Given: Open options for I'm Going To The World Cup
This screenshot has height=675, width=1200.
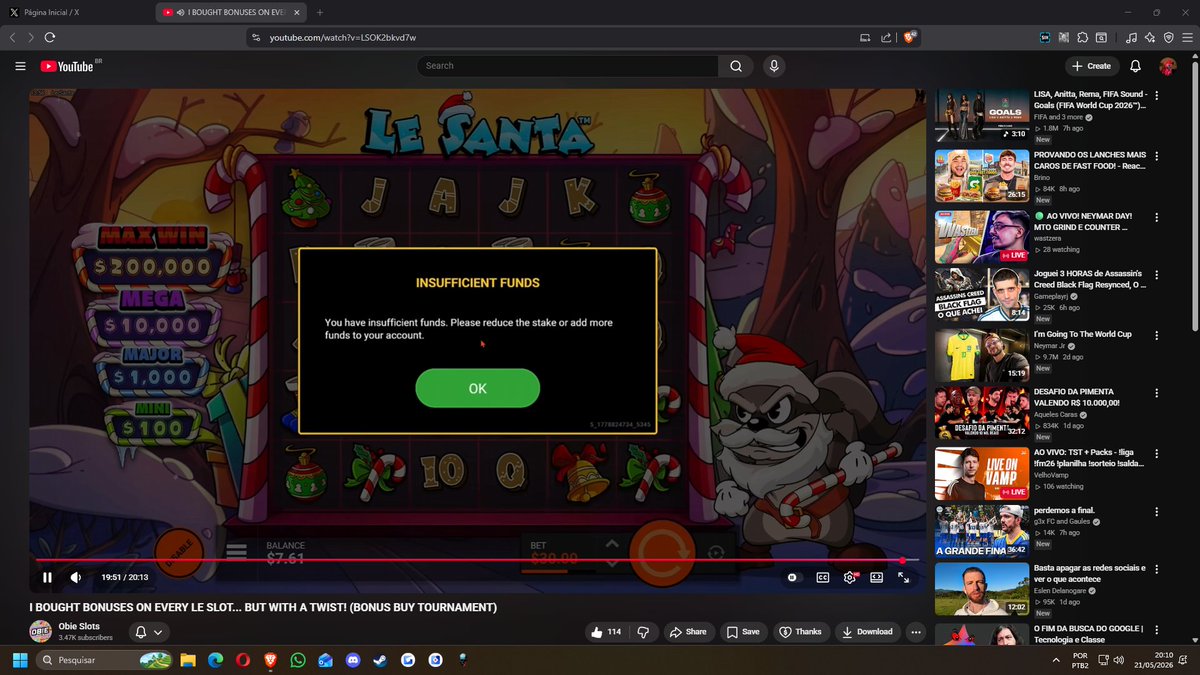Looking at the screenshot, I should (x=1157, y=335).
